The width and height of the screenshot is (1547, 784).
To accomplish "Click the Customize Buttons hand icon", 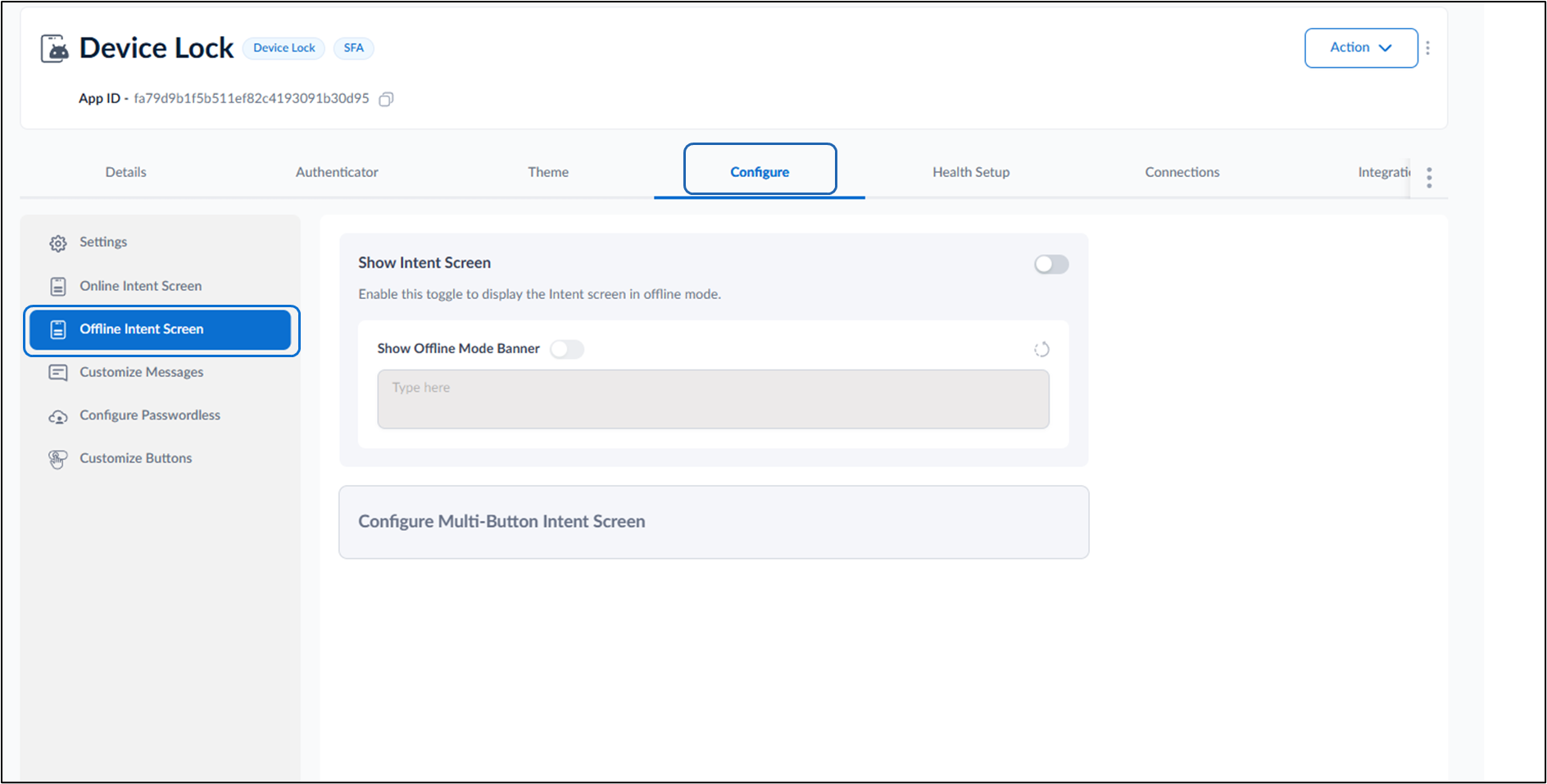I will pos(58,460).
